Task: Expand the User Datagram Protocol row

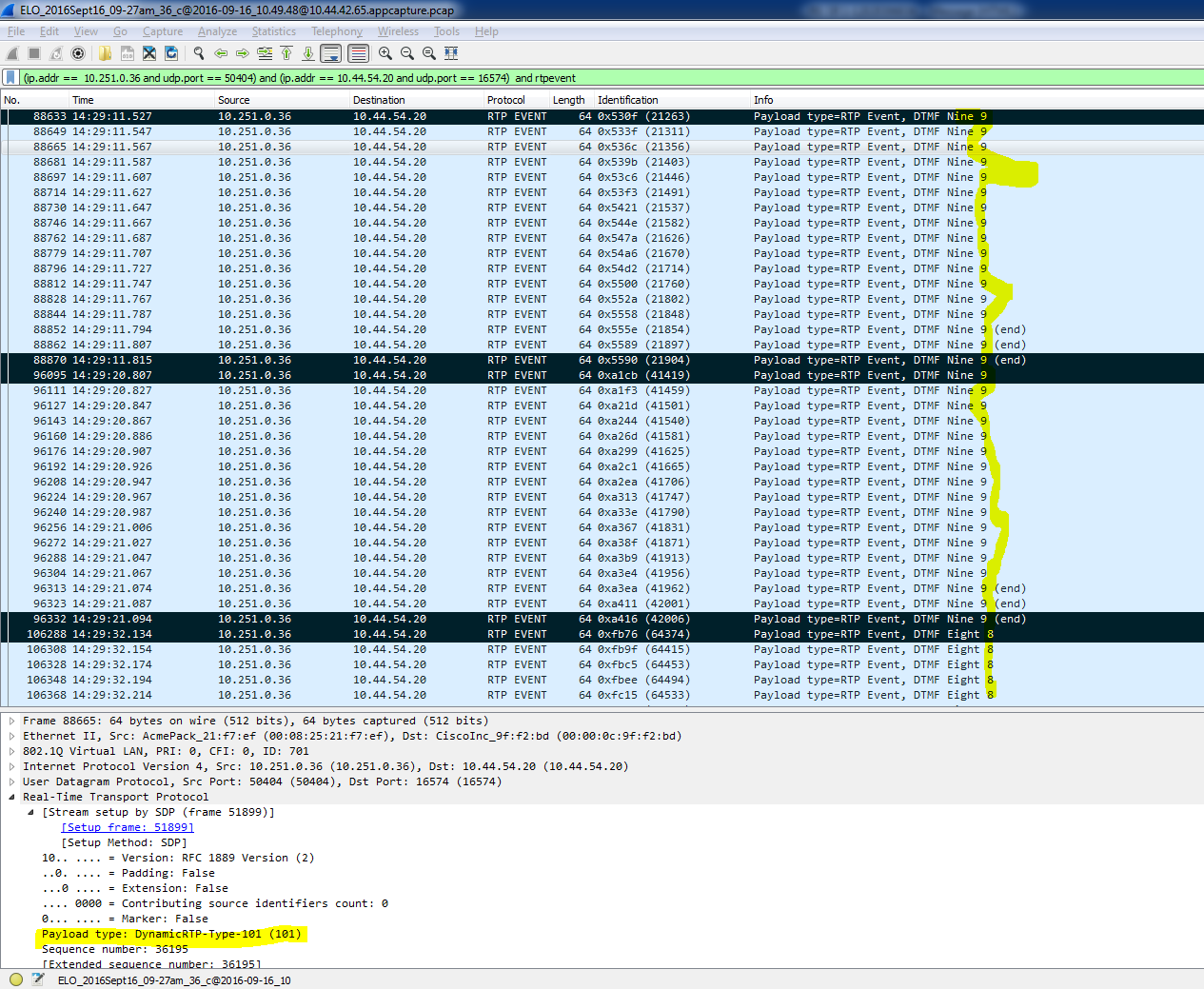Action: [11, 781]
